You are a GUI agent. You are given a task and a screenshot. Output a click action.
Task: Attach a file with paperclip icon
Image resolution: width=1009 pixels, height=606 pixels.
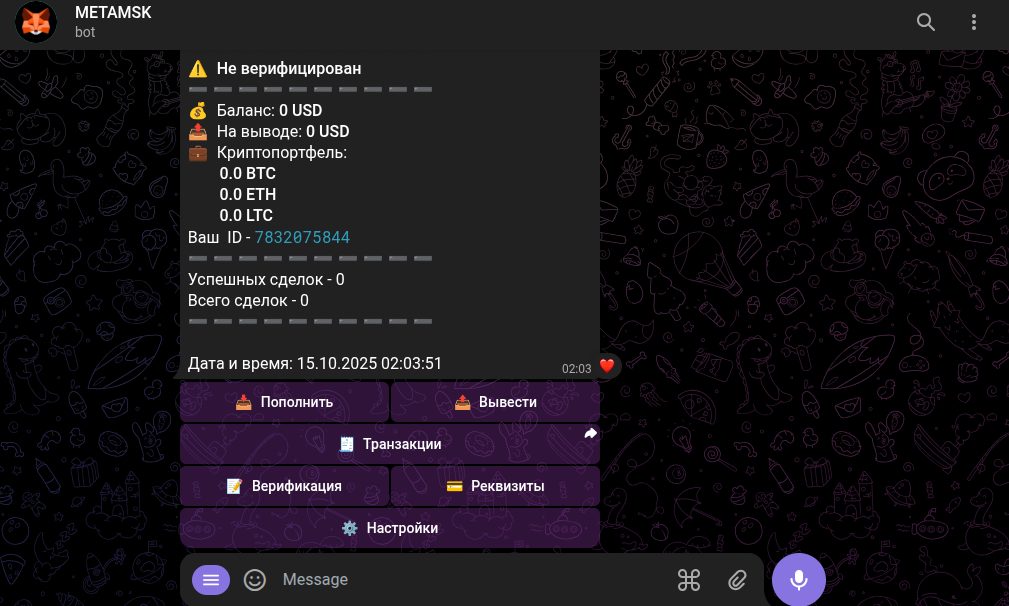pyautogui.click(x=737, y=580)
